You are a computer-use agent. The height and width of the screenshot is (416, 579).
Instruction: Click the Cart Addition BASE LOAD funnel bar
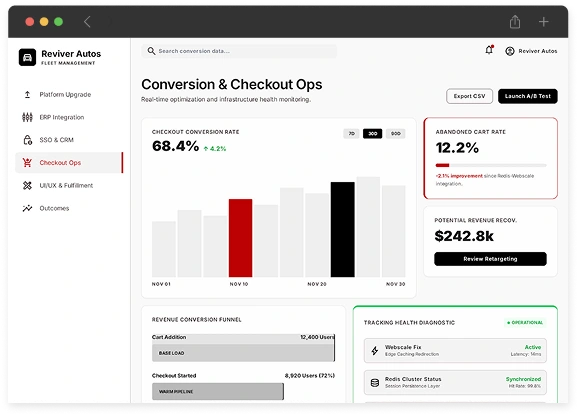pos(243,353)
